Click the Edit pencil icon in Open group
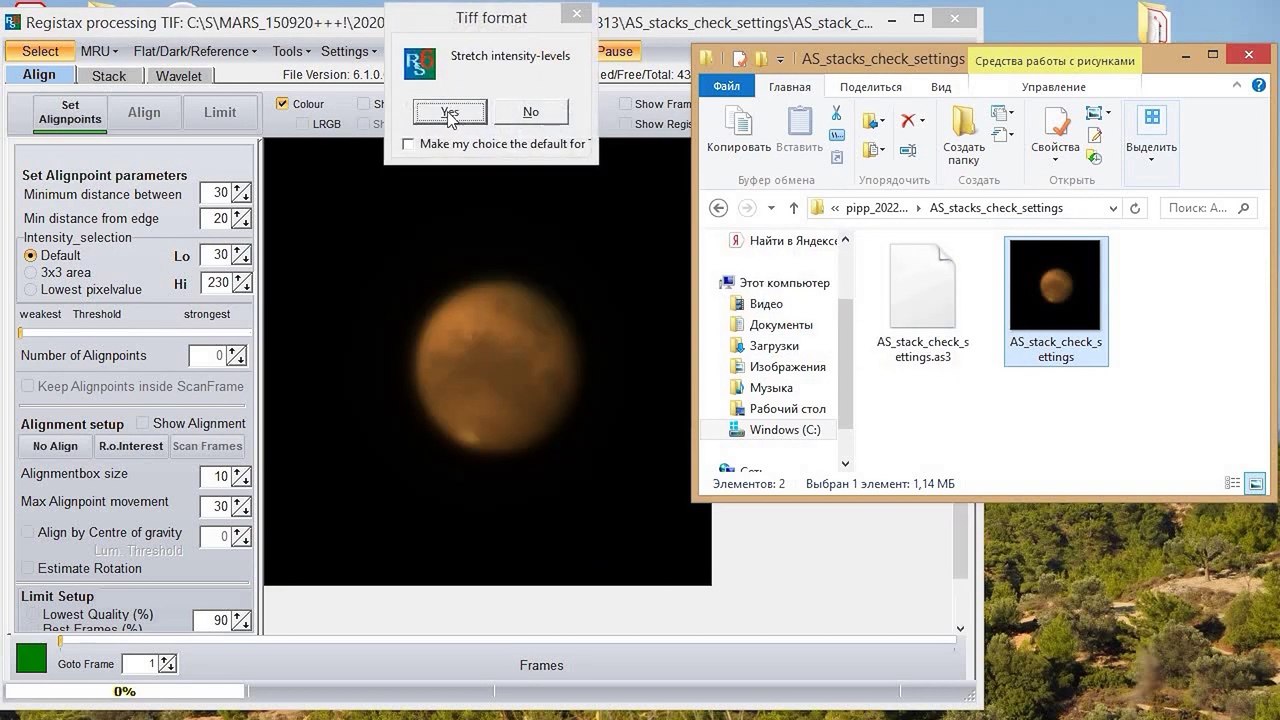 coord(1095,136)
